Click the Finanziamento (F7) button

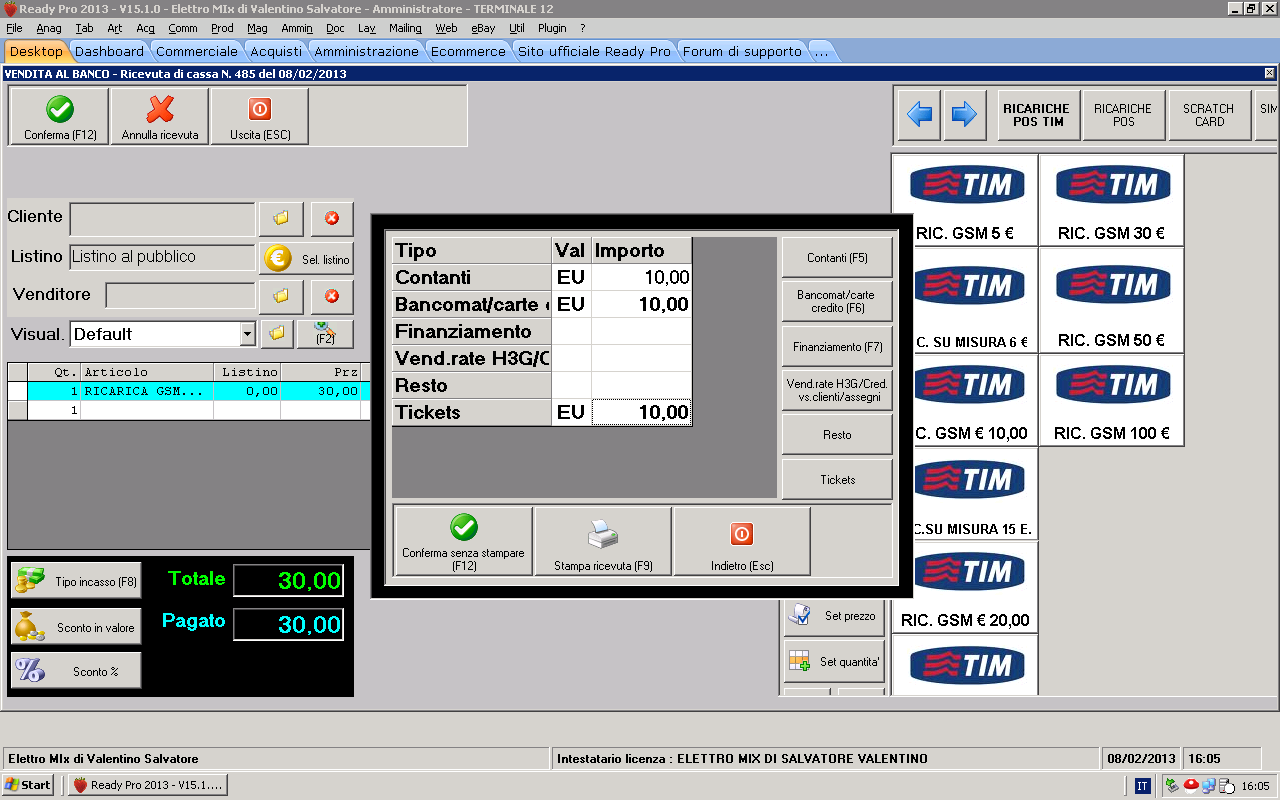click(837, 347)
